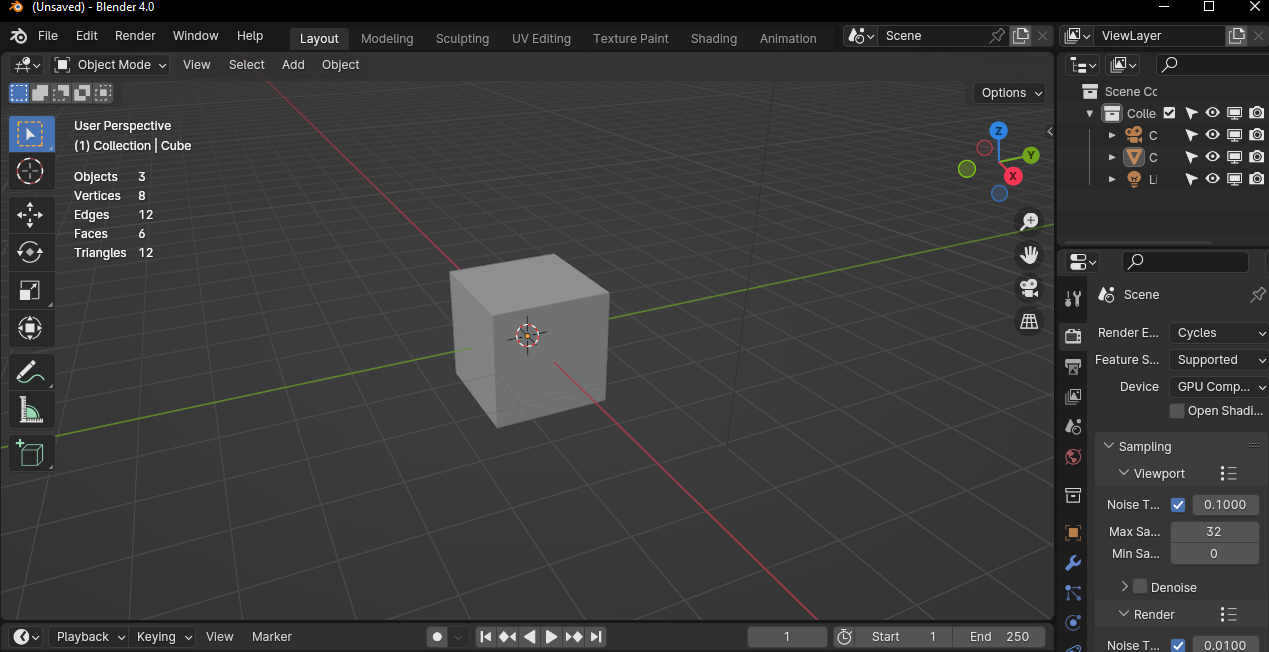The image size is (1269, 652).
Task: Select the Rotate tool
Action: [30, 252]
